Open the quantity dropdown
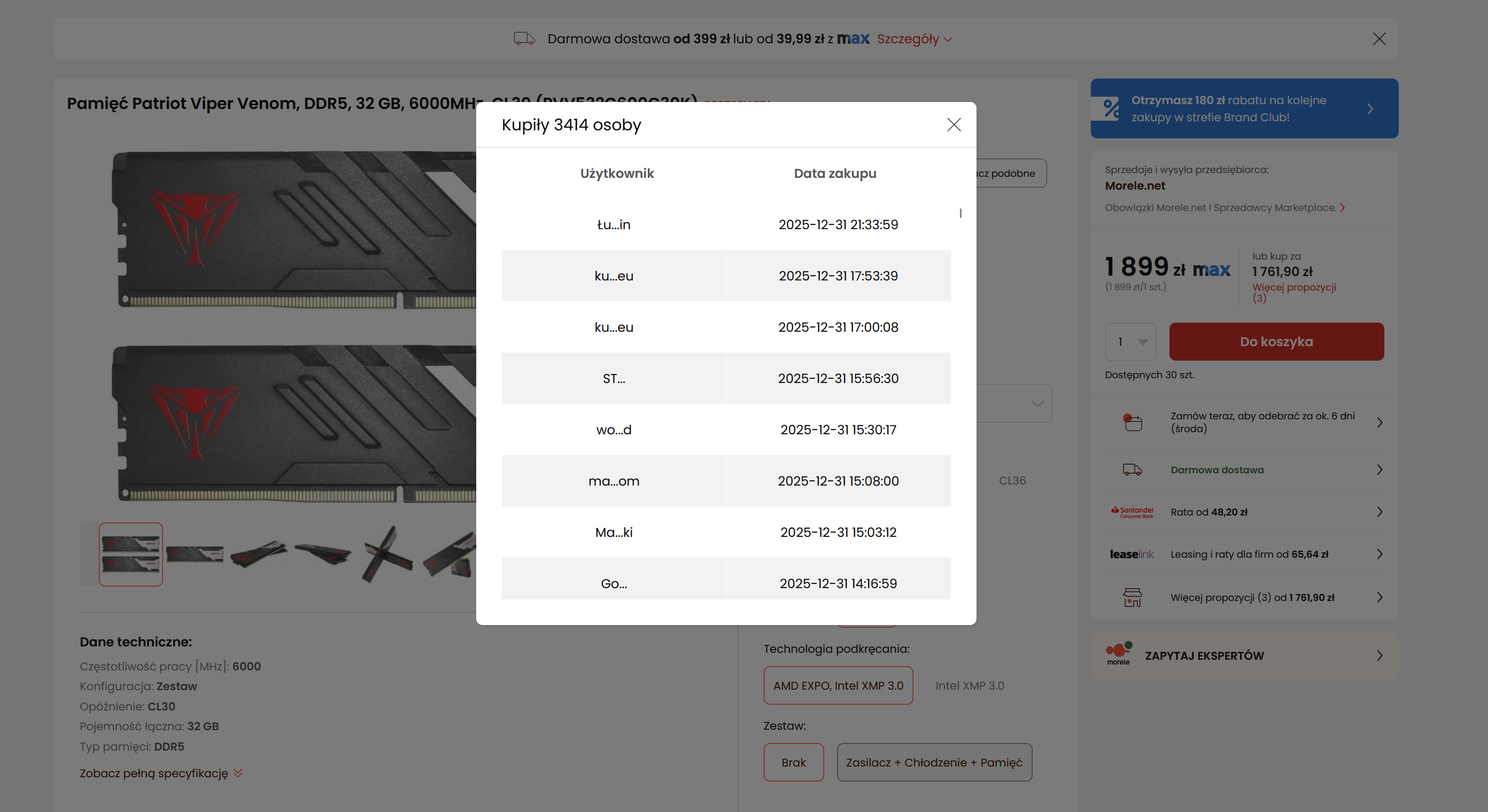Image resolution: width=1488 pixels, height=812 pixels. (1130, 341)
